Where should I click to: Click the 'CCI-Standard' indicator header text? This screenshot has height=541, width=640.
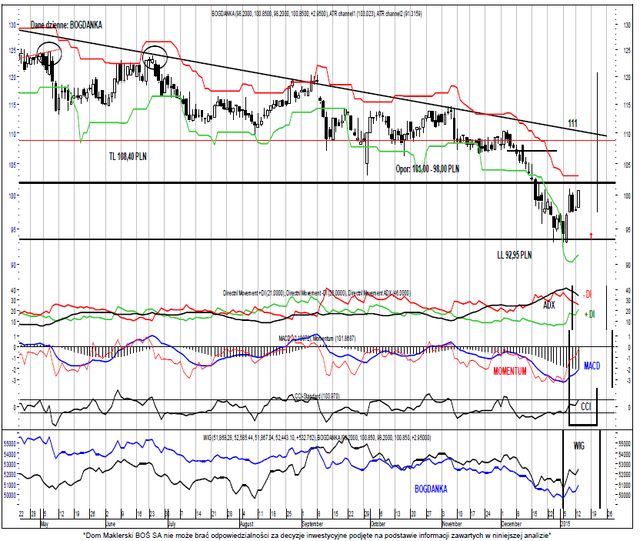tap(317, 396)
